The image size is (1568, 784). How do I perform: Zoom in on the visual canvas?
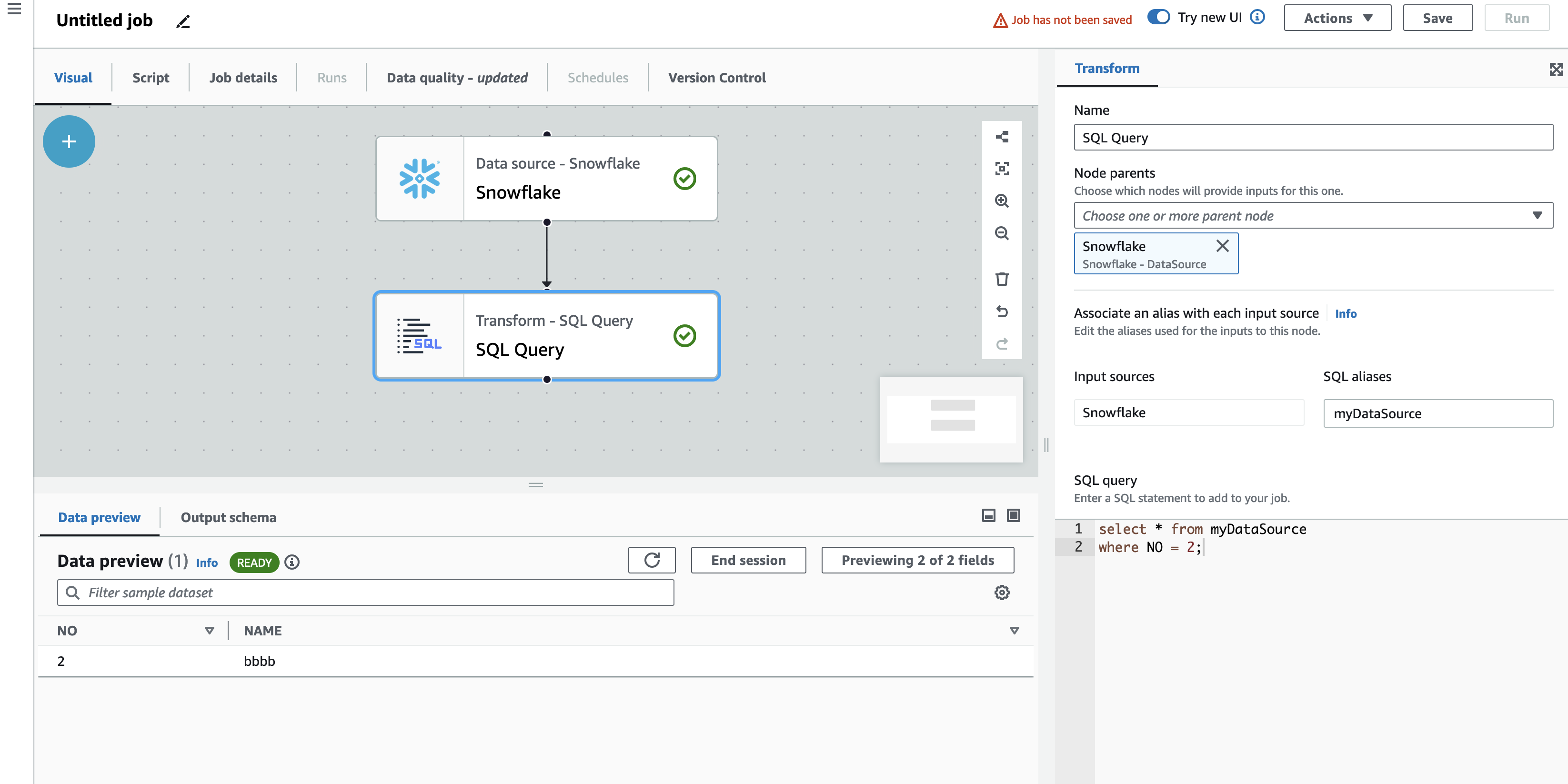(x=1002, y=201)
